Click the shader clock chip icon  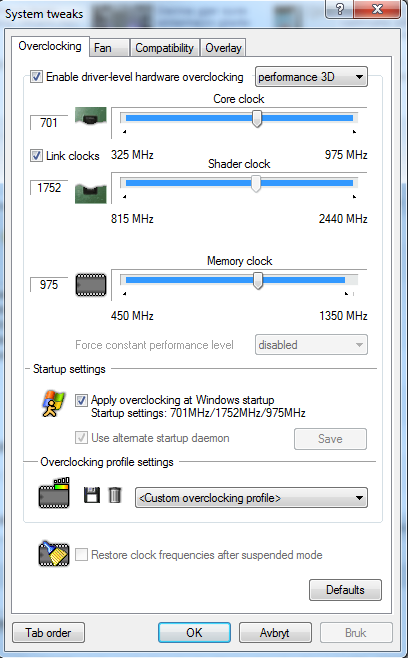tap(90, 193)
